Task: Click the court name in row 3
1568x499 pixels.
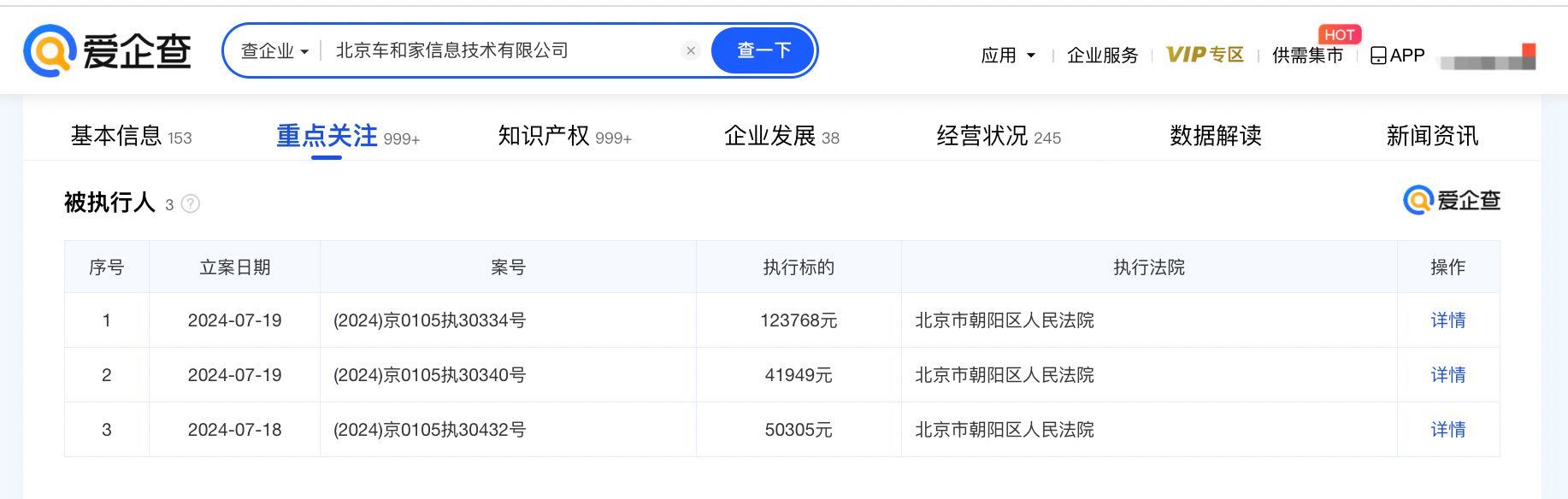Action: (1005, 430)
